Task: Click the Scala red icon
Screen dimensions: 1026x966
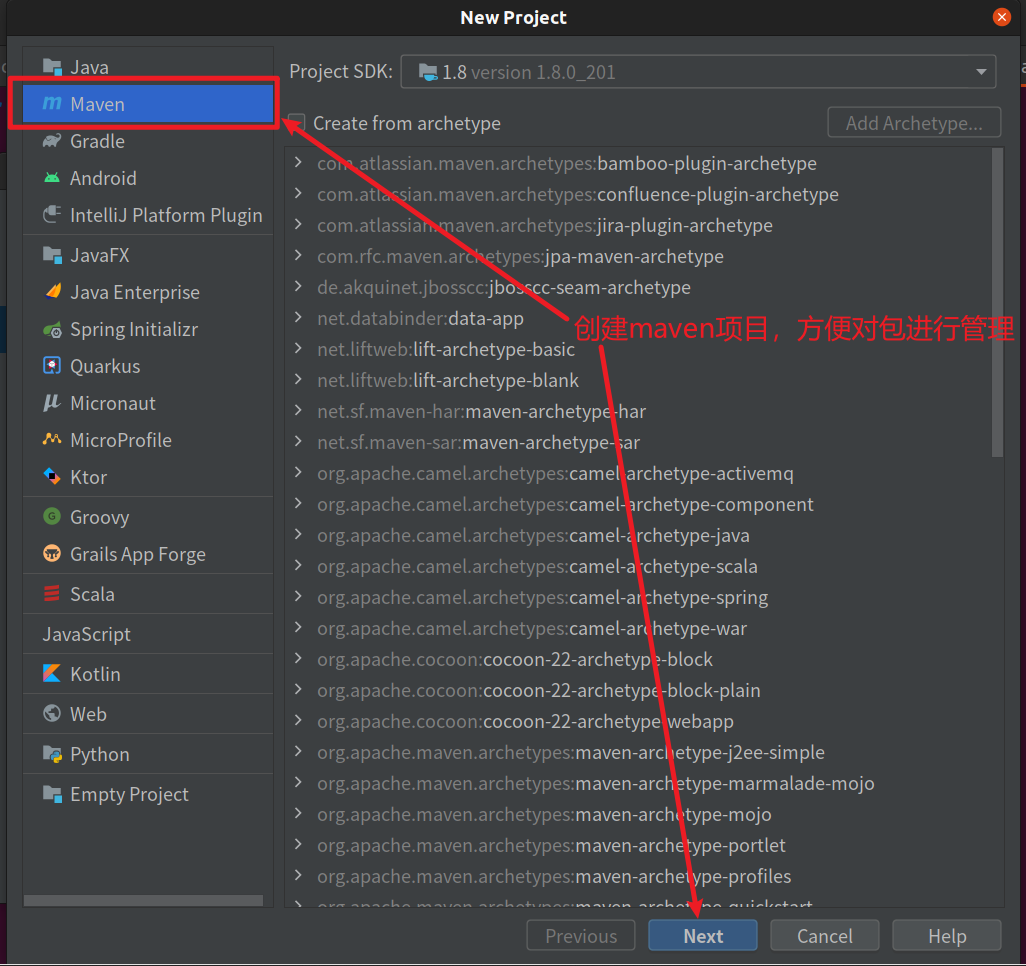Action: 52,593
